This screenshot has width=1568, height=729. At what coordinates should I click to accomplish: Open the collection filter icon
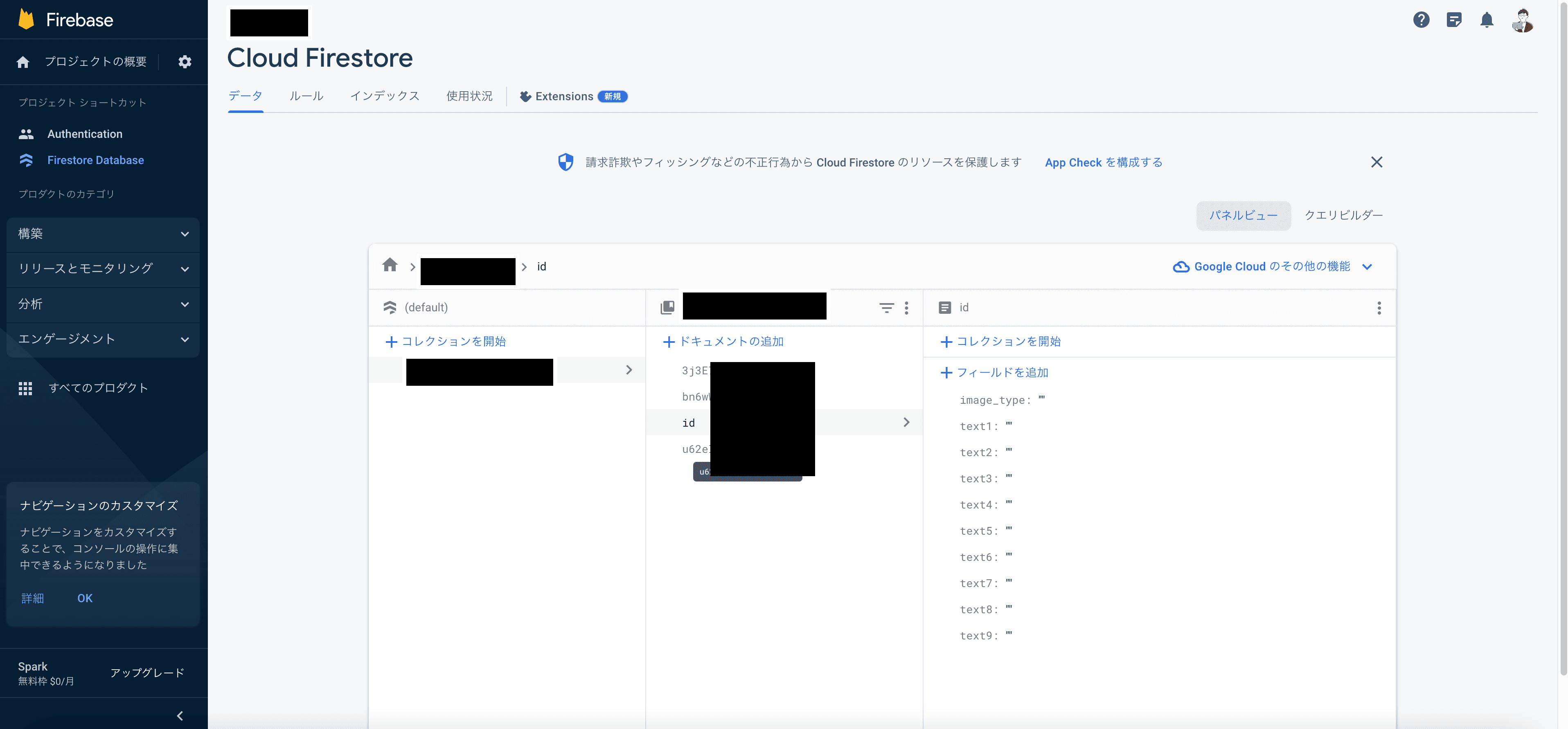pos(886,308)
